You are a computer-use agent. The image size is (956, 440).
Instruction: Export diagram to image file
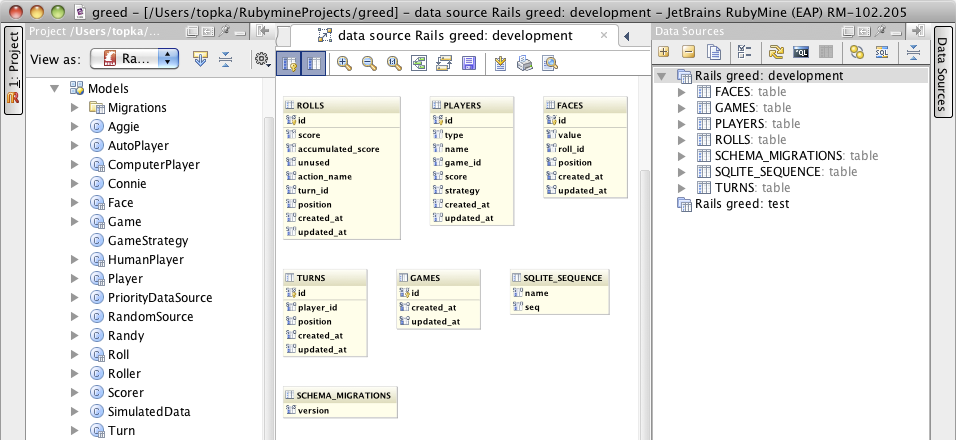tap(501, 63)
